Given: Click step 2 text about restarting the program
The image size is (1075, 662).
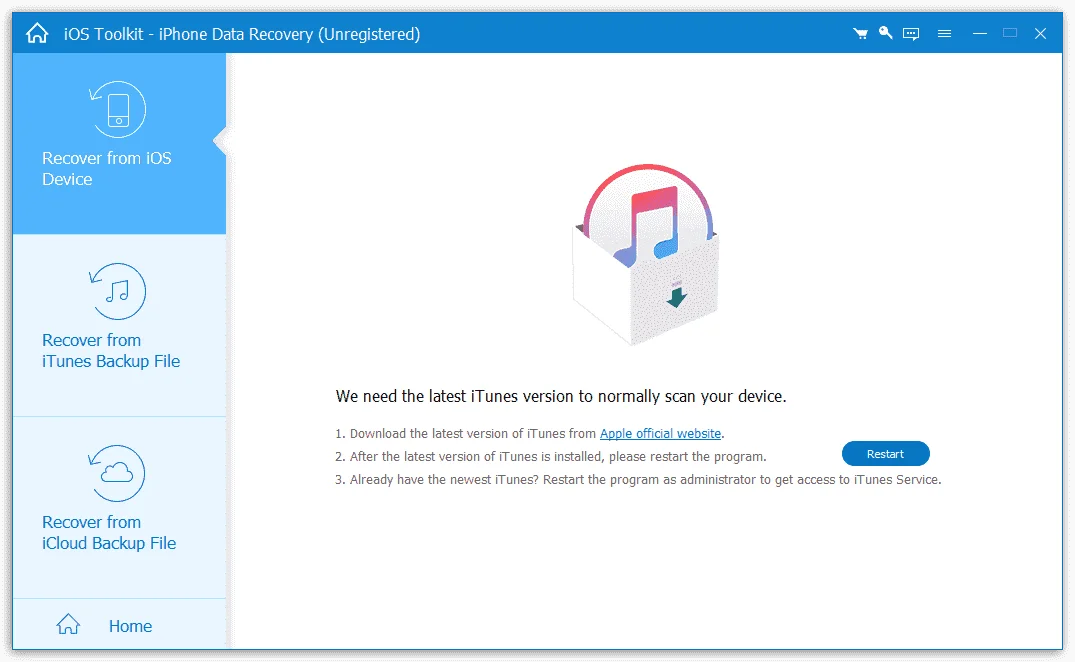Looking at the screenshot, I should (551, 456).
